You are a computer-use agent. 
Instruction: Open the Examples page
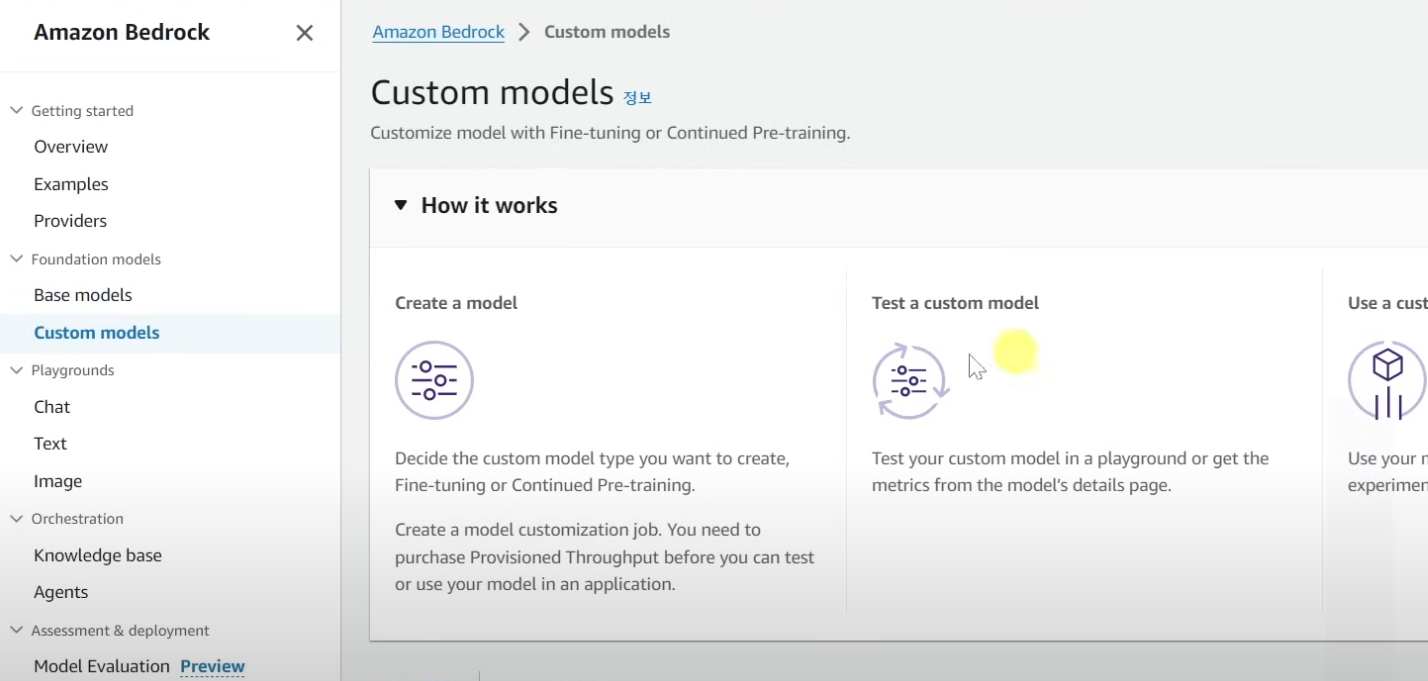[x=71, y=184]
